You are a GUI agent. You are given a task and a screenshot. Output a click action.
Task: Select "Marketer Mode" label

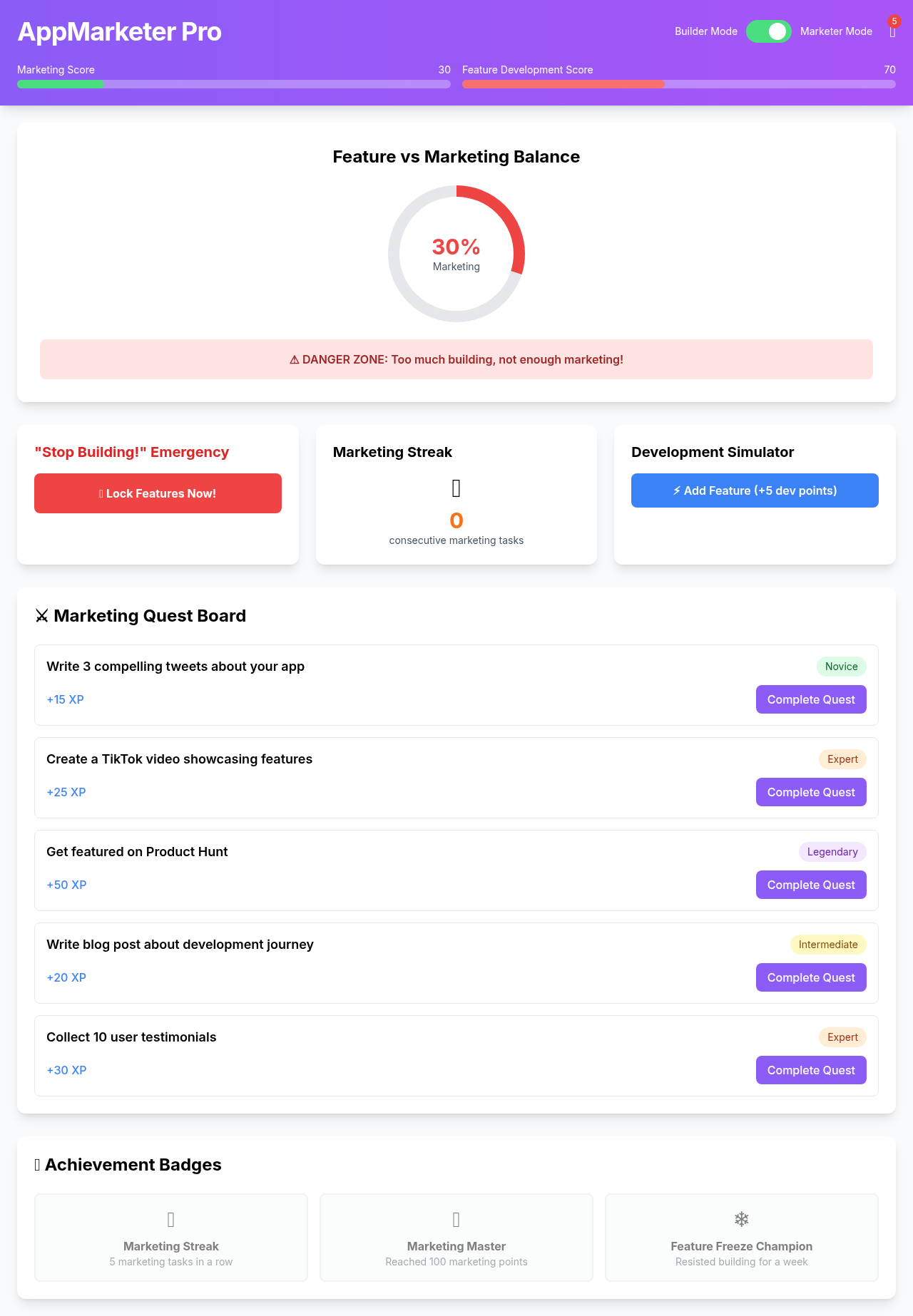pyautogui.click(x=836, y=31)
